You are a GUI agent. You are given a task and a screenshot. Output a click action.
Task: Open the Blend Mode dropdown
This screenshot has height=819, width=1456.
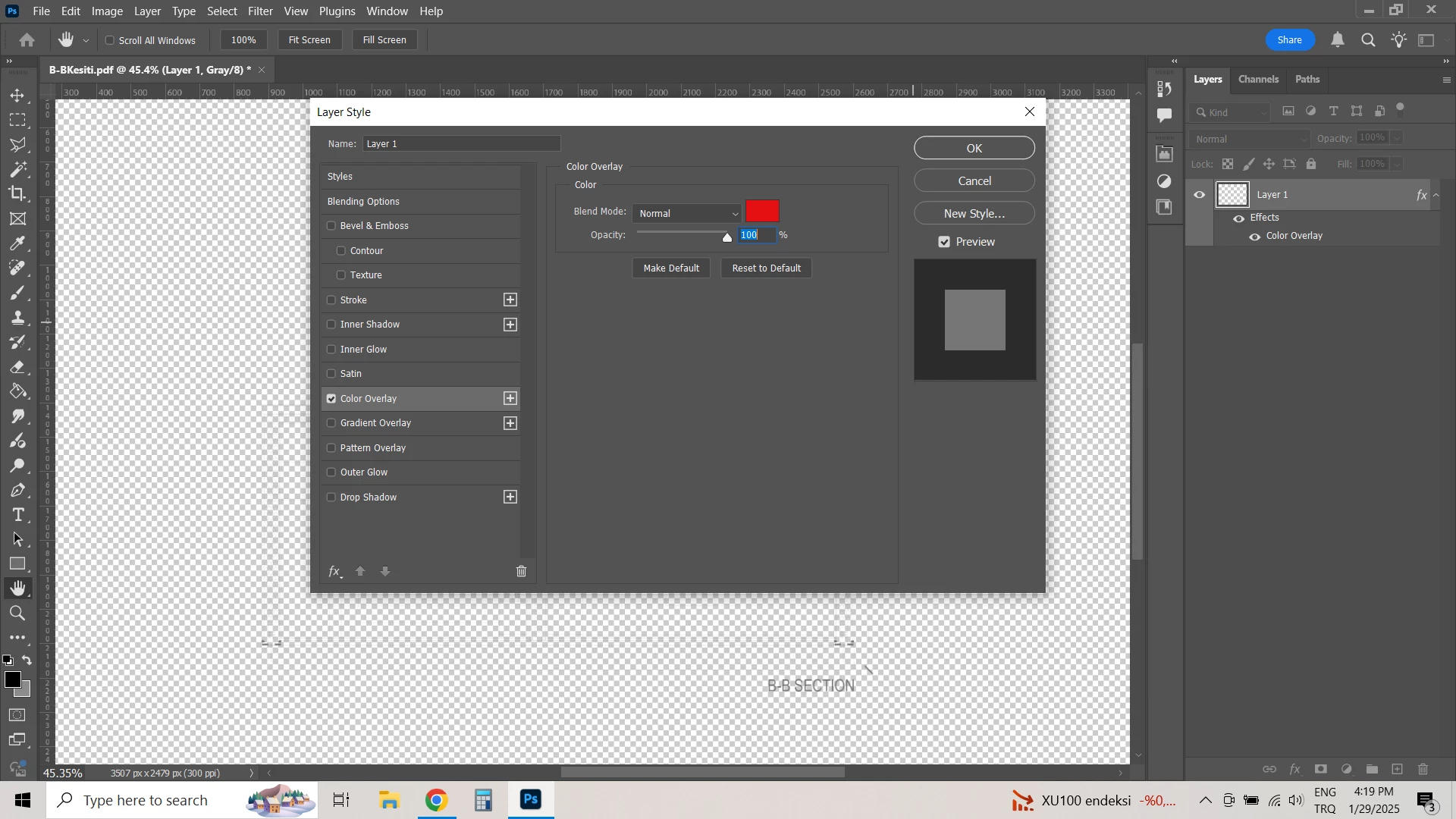[x=687, y=214]
